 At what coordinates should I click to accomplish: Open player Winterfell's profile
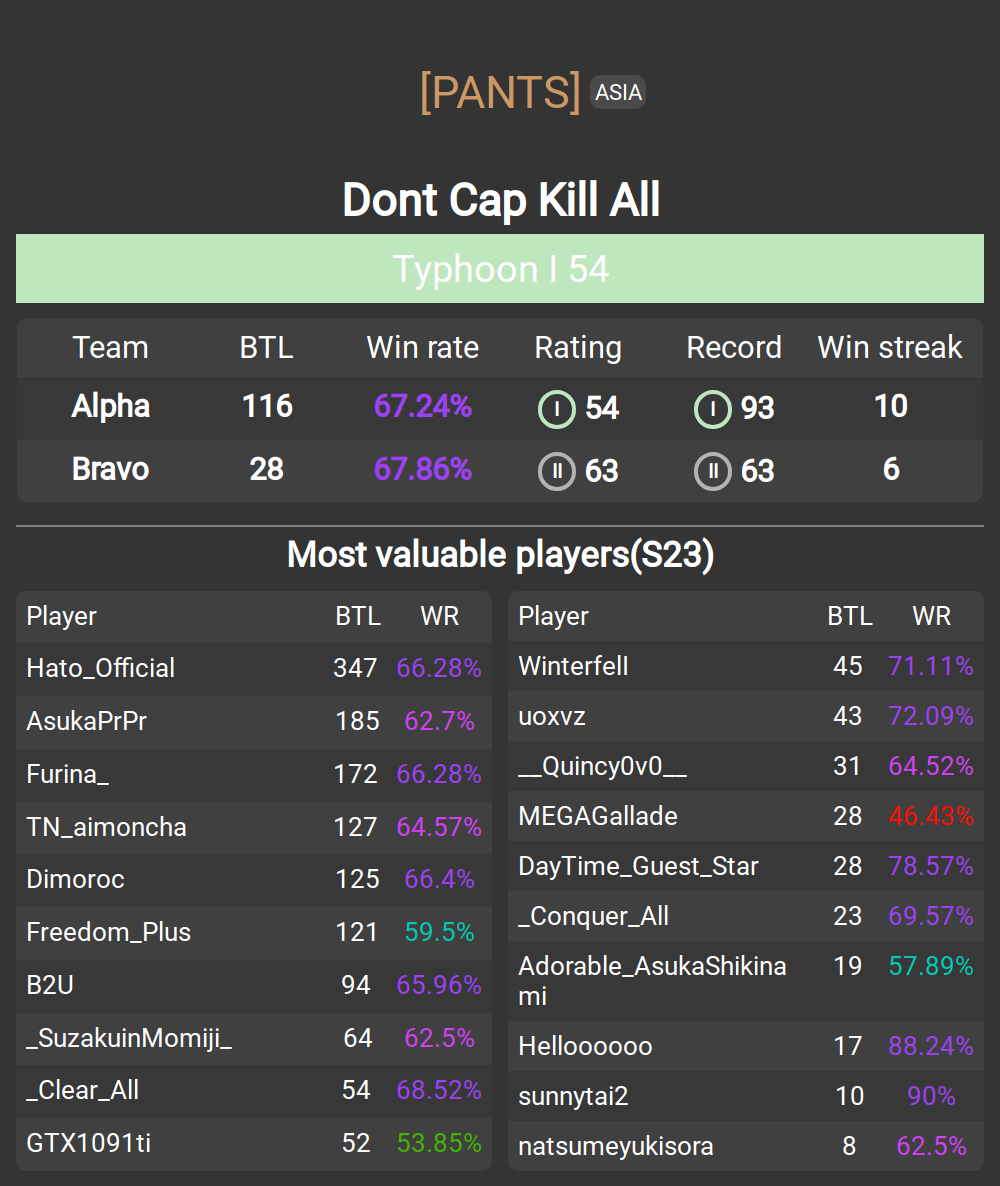(x=574, y=666)
